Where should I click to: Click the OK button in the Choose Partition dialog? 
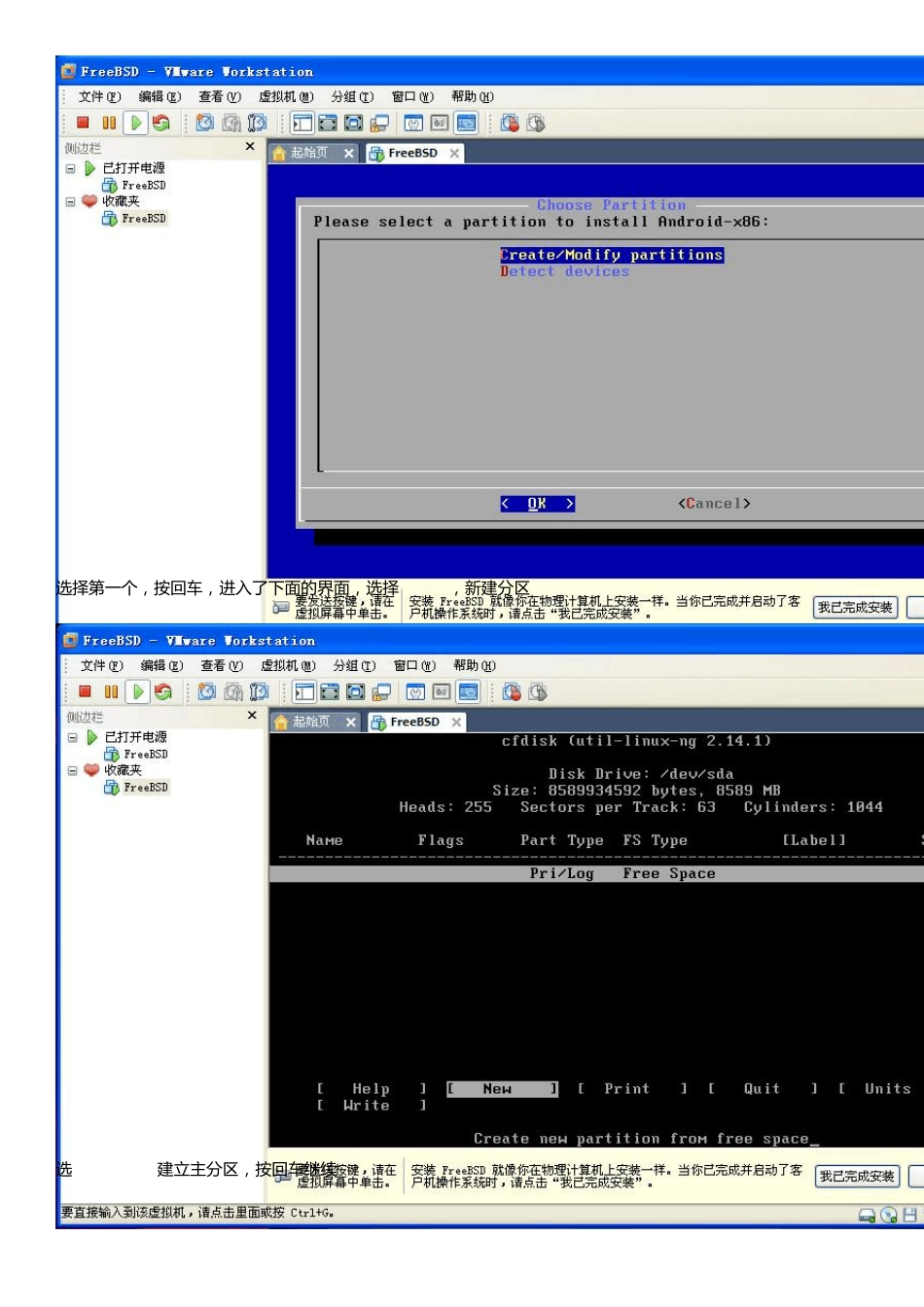tap(537, 504)
